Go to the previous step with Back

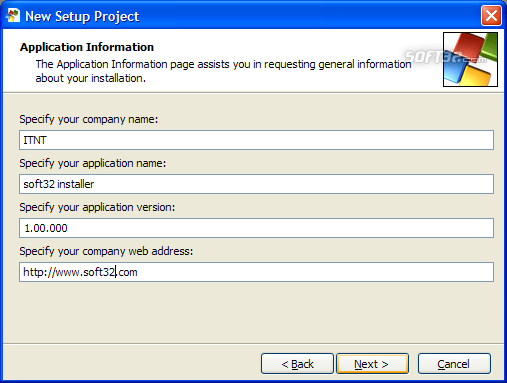[297, 364]
